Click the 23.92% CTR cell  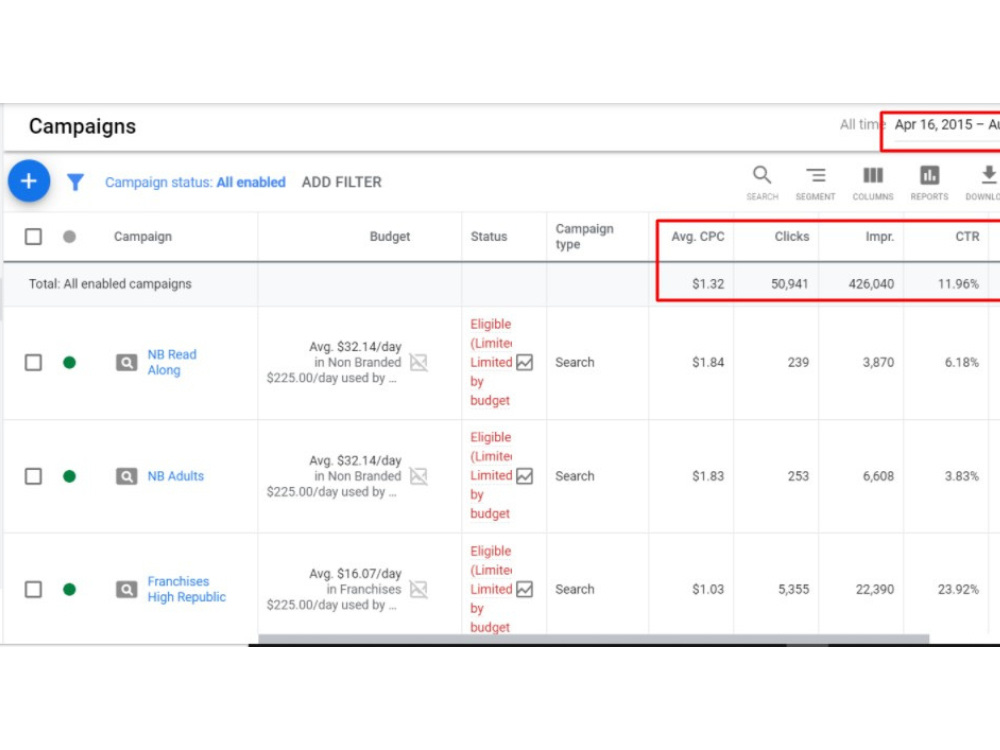point(958,589)
